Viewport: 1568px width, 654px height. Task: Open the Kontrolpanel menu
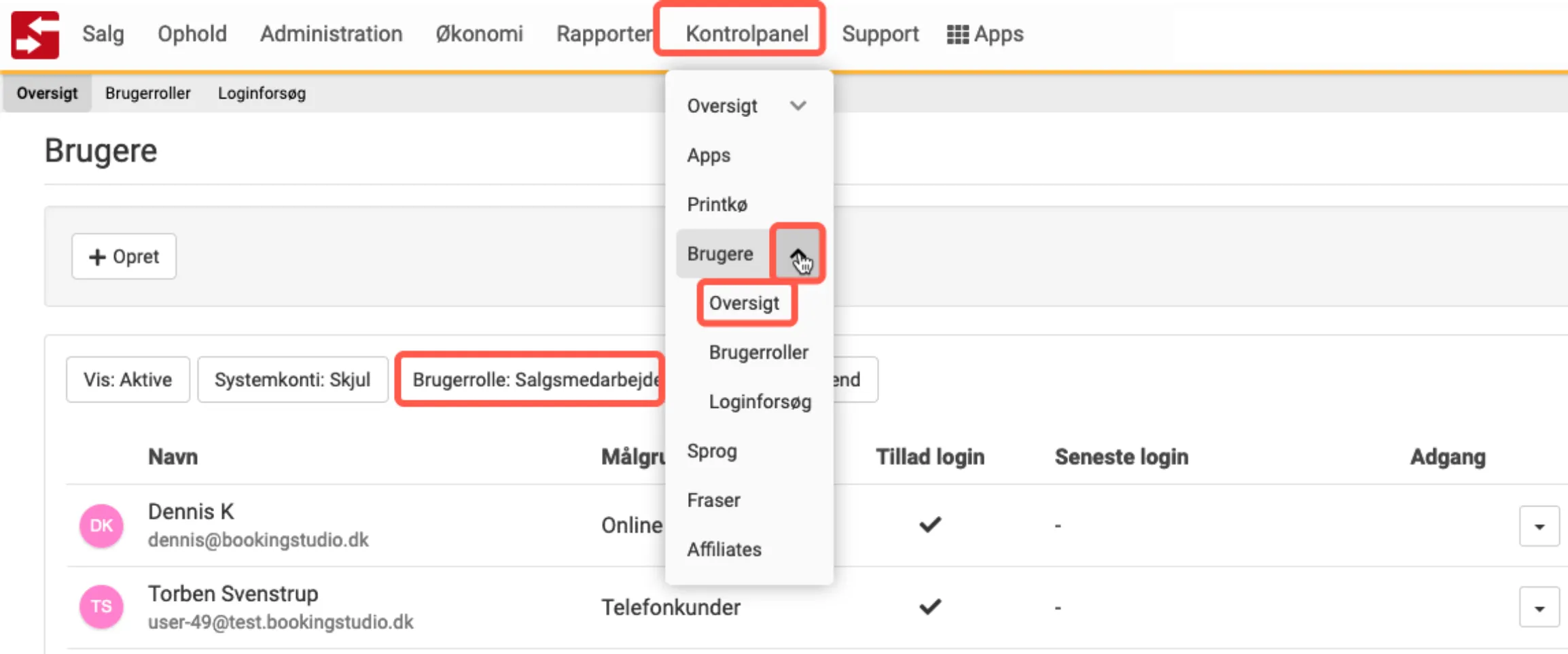746,34
